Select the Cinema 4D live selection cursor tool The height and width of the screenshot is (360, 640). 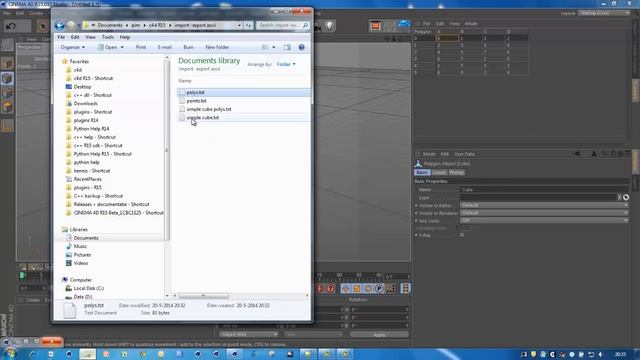[42, 27]
